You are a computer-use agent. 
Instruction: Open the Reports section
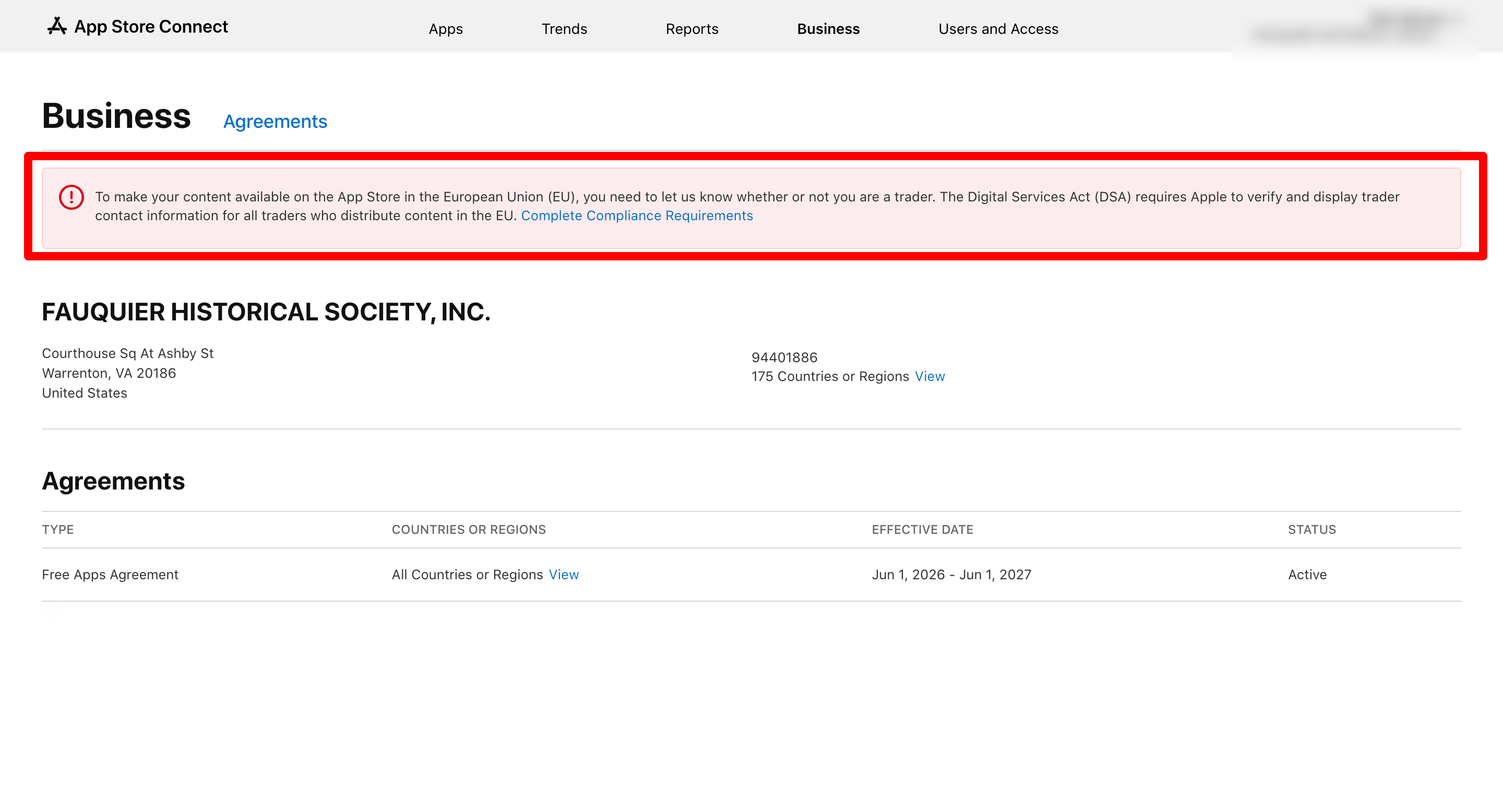[692, 29]
